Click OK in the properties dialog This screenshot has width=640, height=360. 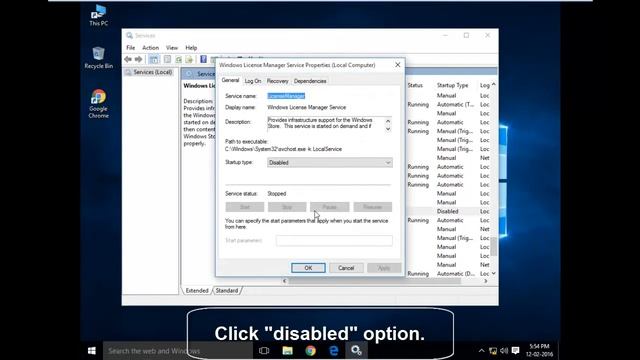coord(308,268)
